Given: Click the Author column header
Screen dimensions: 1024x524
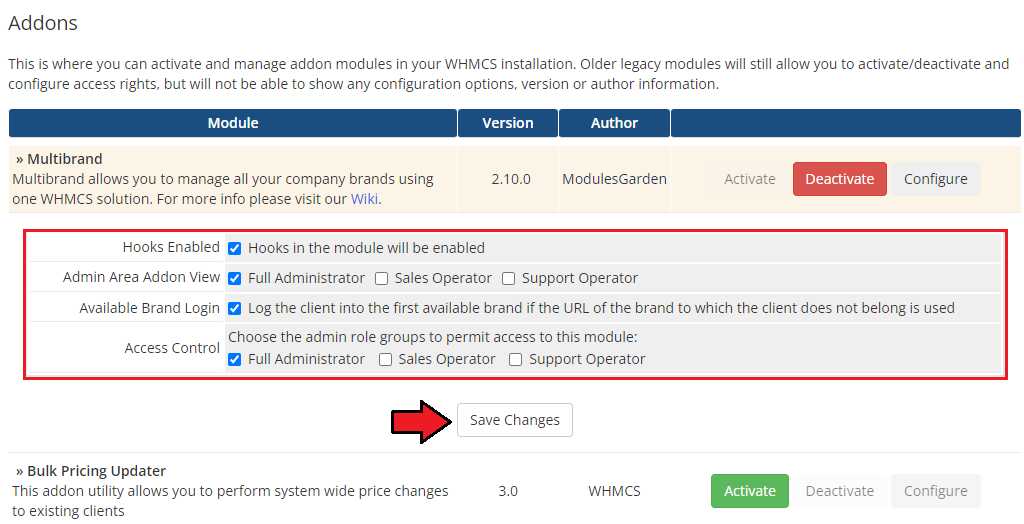Looking at the screenshot, I should [615, 123].
